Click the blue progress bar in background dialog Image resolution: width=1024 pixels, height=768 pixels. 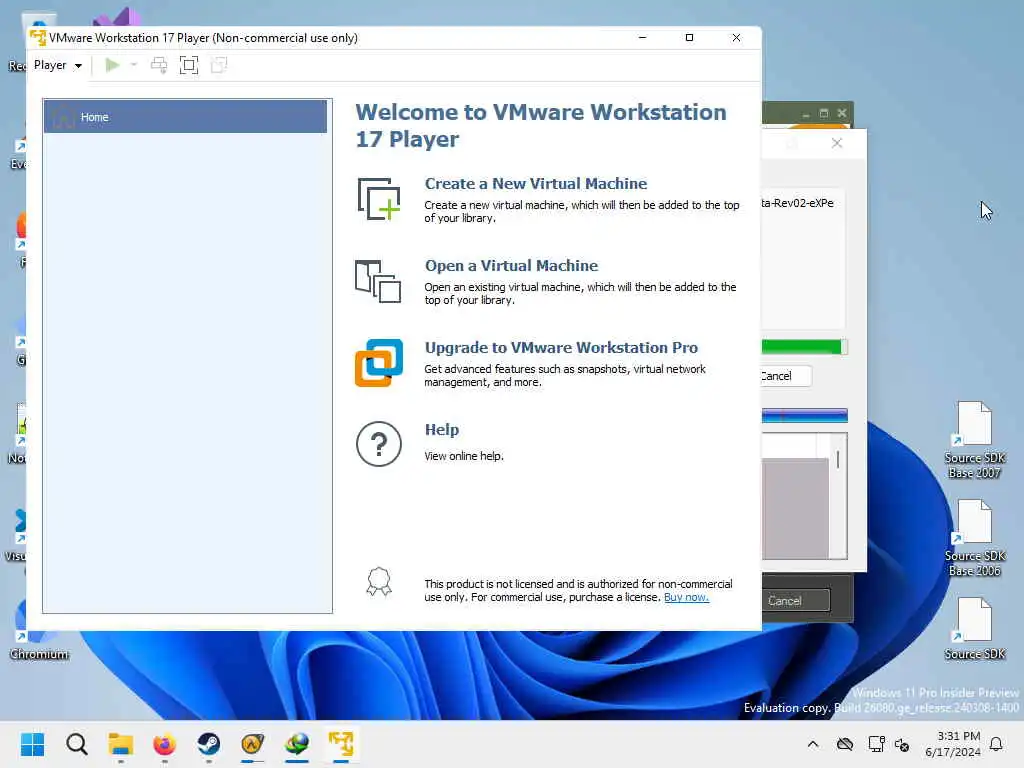(x=805, y=416)
